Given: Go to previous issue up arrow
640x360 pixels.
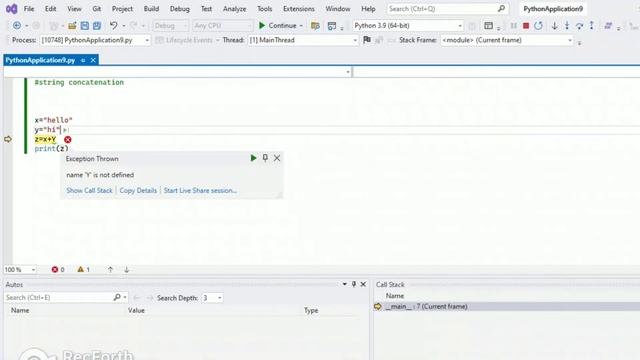Looking at the screenshot, I should tap(110, 269).
